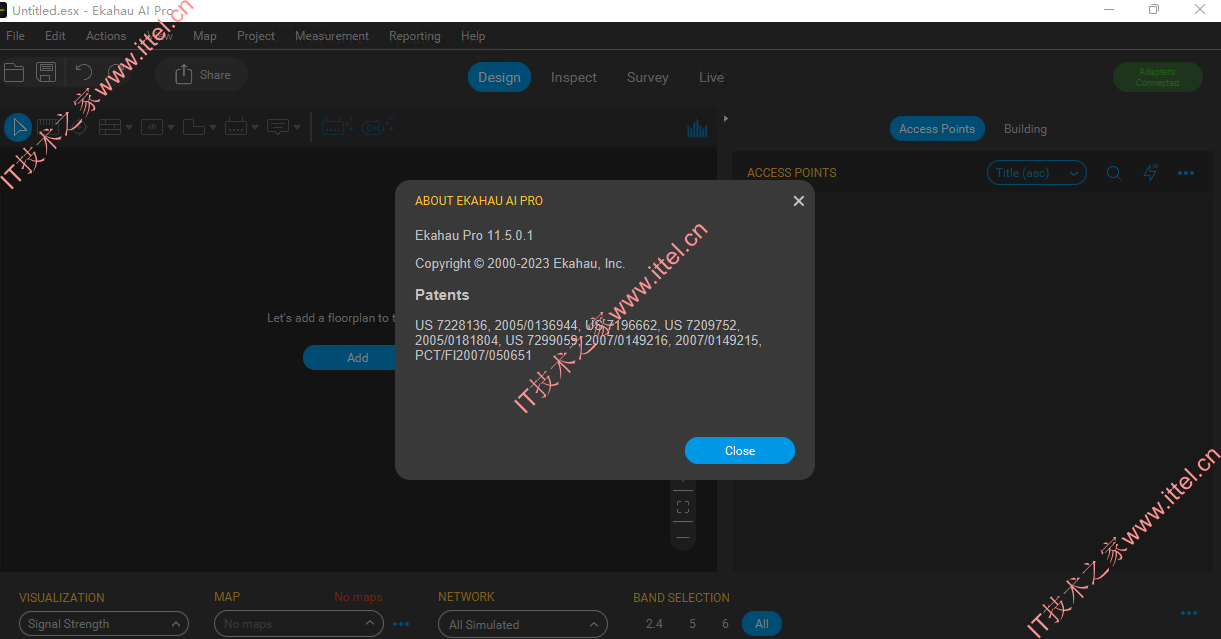Click the fit-to-screen map icon
The width and height of the screenshot is (1221, 639).
pyautogui.click(x=683, y=507)
